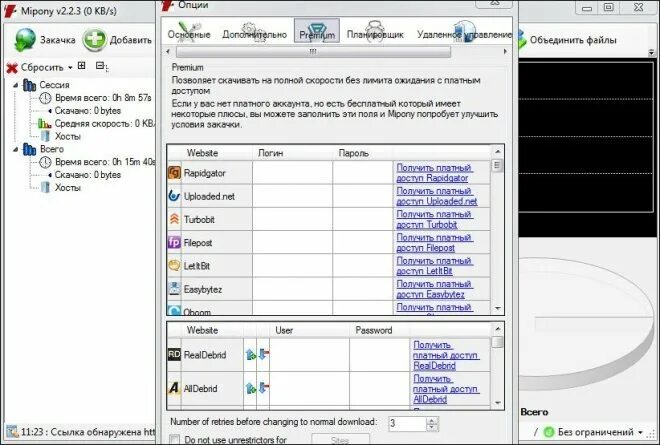This screenshot has width=660, height=445.
Task: Click the Uploaded.net site icon
Action: [174, 196]
